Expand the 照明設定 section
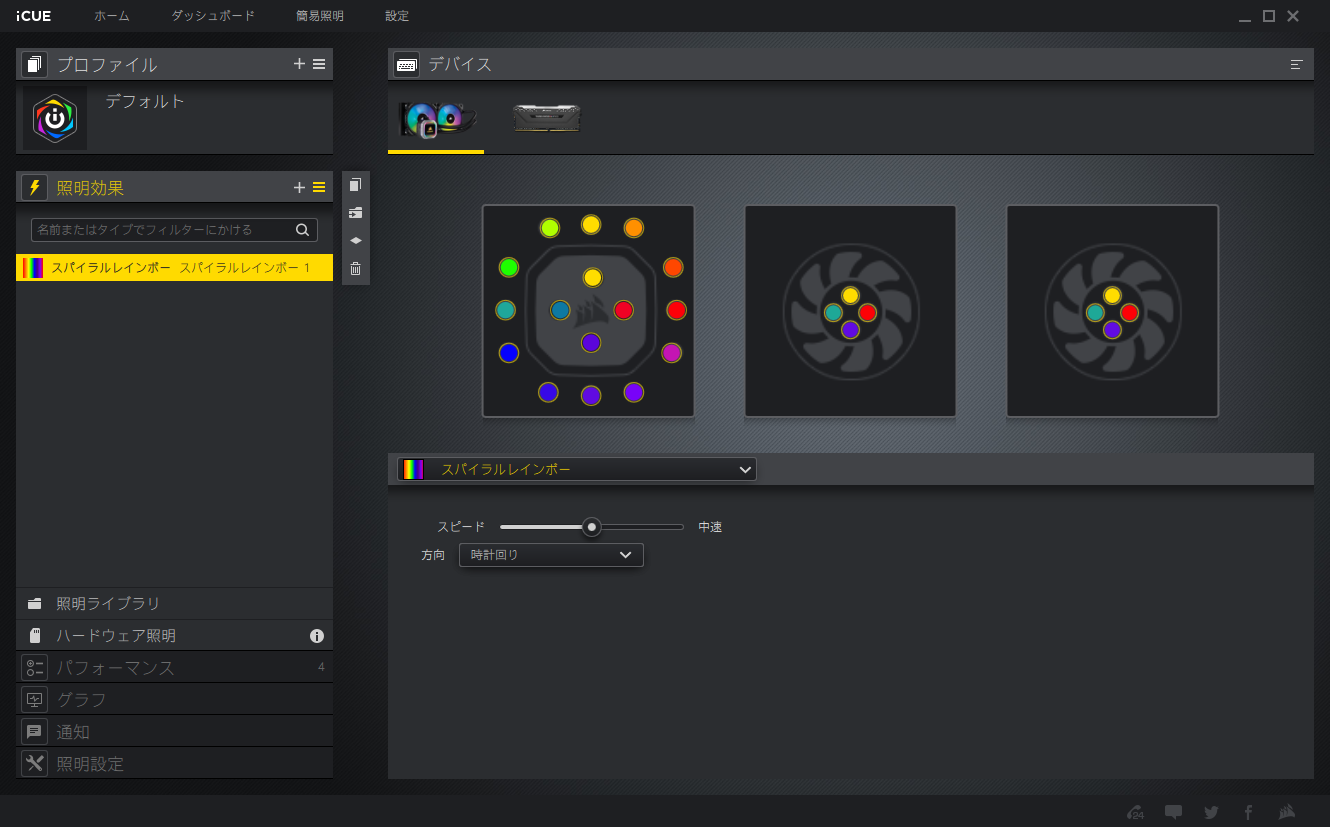 [174, 764]
